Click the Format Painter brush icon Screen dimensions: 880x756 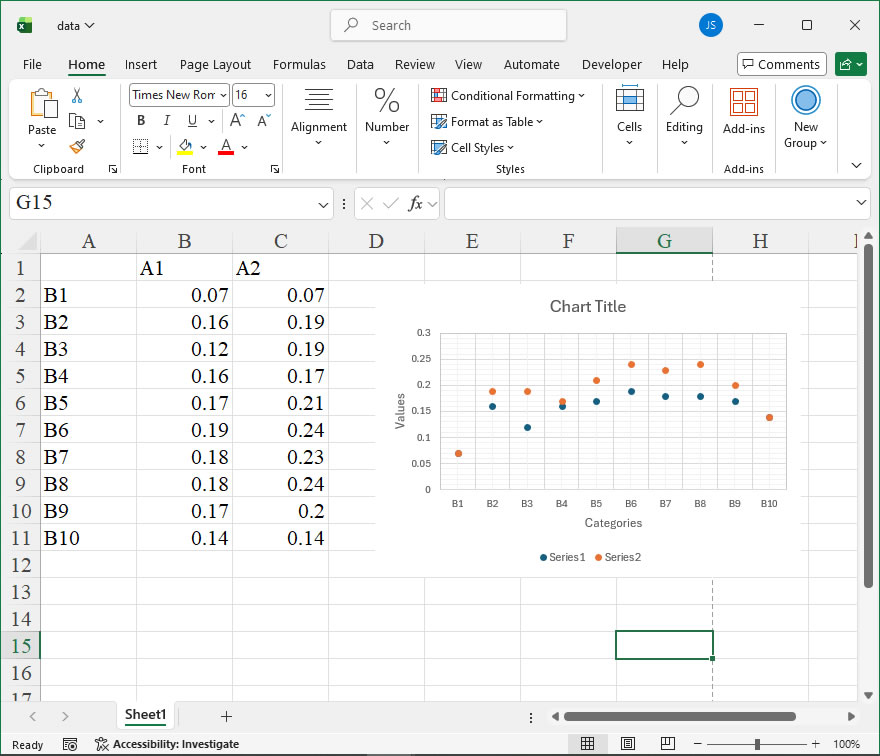click(x=77, y=146)
